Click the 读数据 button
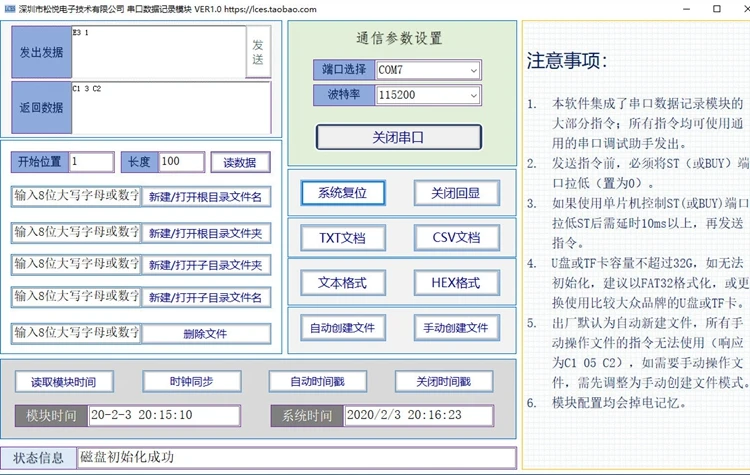The image size is (750, 475). coord(240,162)
